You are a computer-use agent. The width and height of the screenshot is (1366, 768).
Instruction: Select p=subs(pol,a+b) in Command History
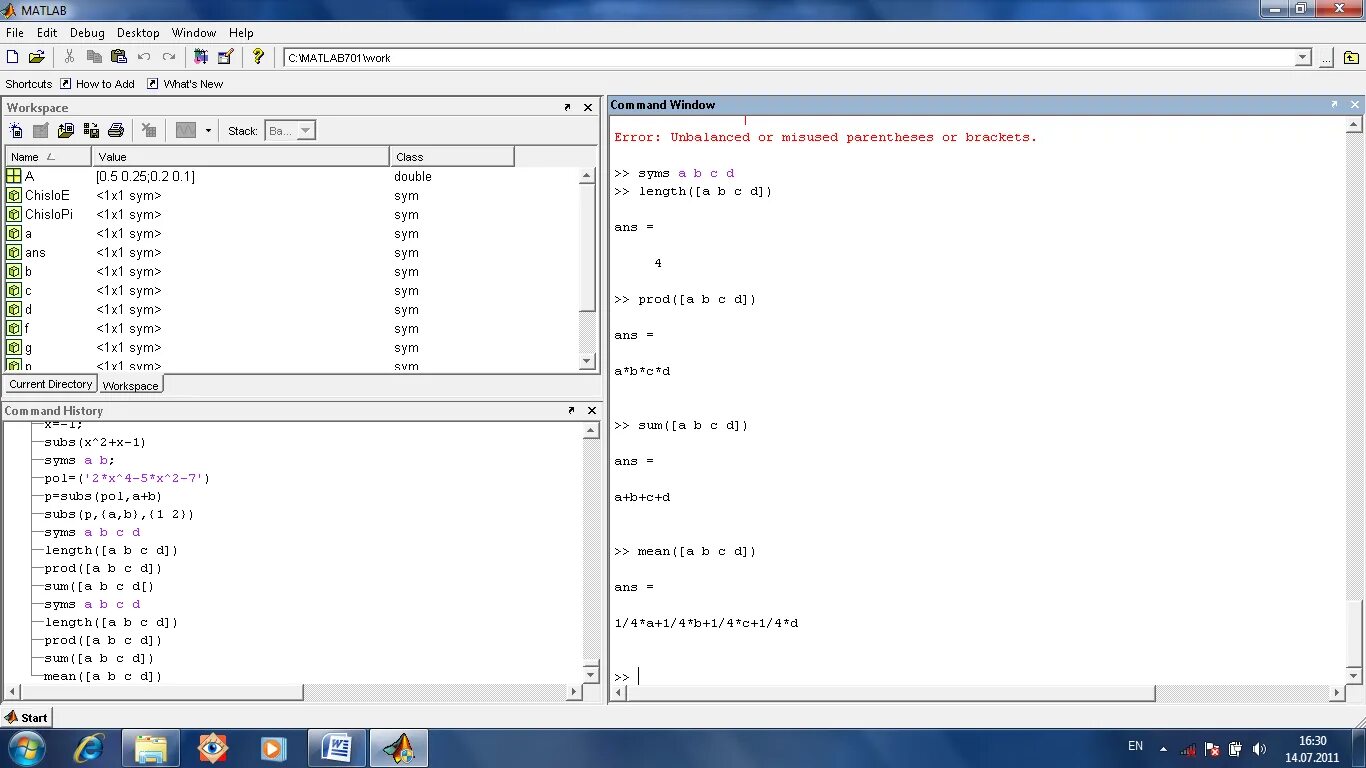click(103, 496)
